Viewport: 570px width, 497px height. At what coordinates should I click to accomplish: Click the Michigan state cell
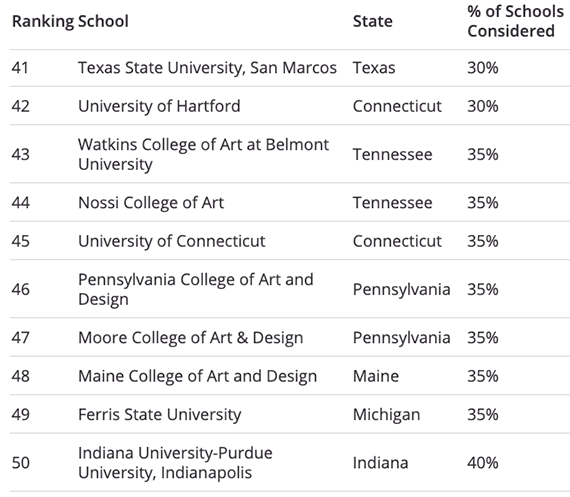tap(386, 415)
